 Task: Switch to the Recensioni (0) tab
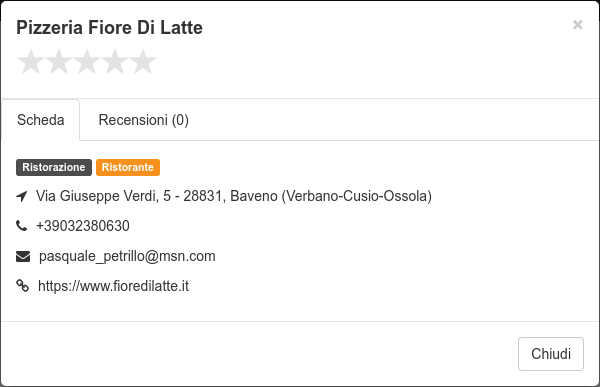pos(143,120)
